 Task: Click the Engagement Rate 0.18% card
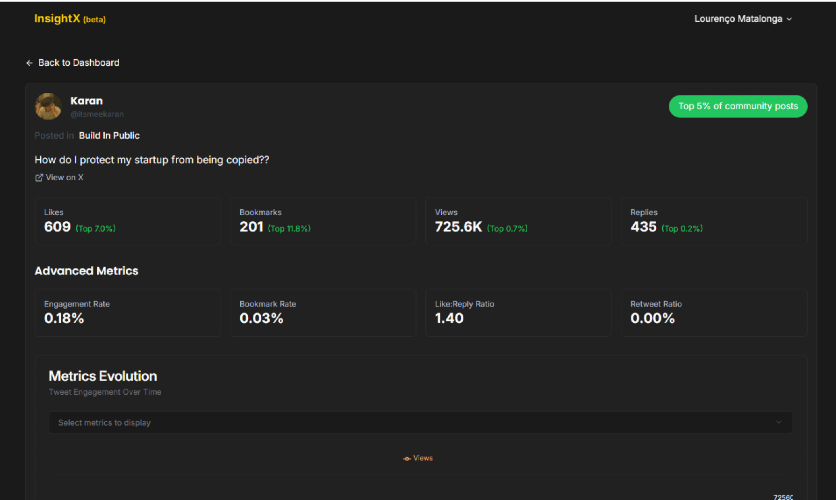point(128,313)
